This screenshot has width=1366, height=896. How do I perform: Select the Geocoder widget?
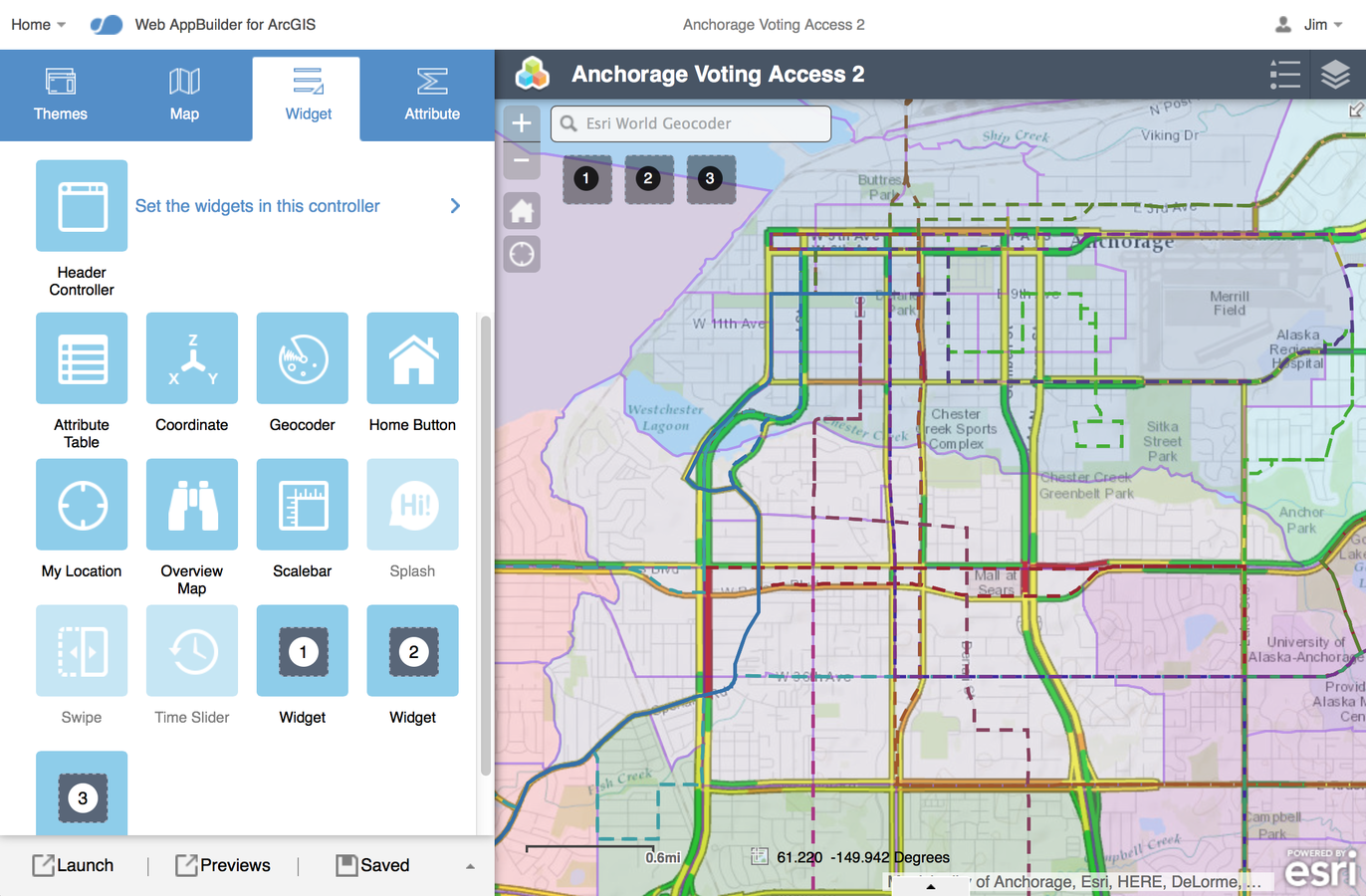coord(303,358)
